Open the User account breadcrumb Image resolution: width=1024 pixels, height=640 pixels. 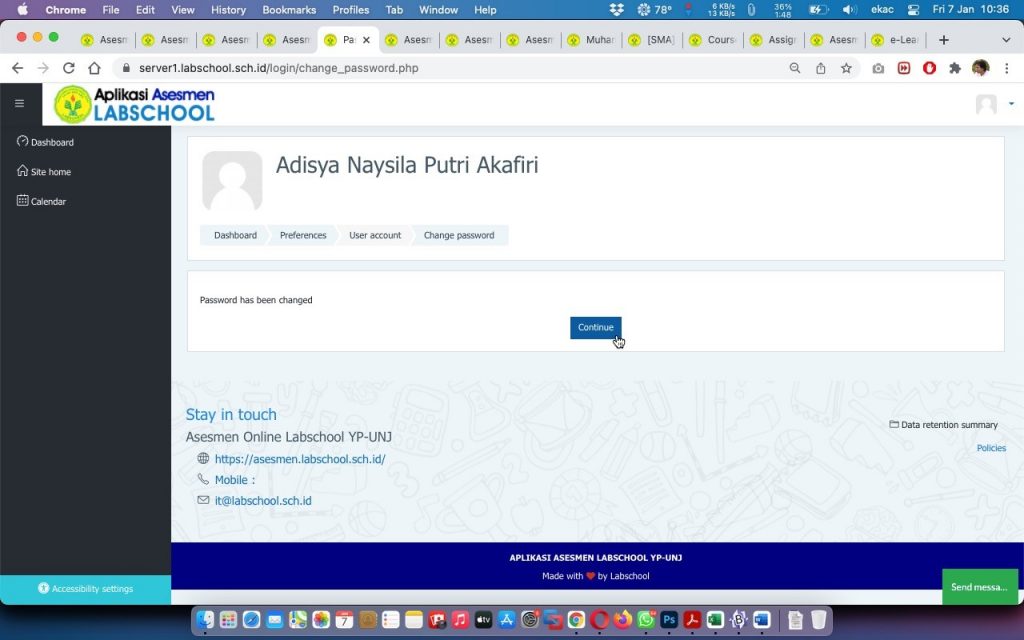(375, 235)
